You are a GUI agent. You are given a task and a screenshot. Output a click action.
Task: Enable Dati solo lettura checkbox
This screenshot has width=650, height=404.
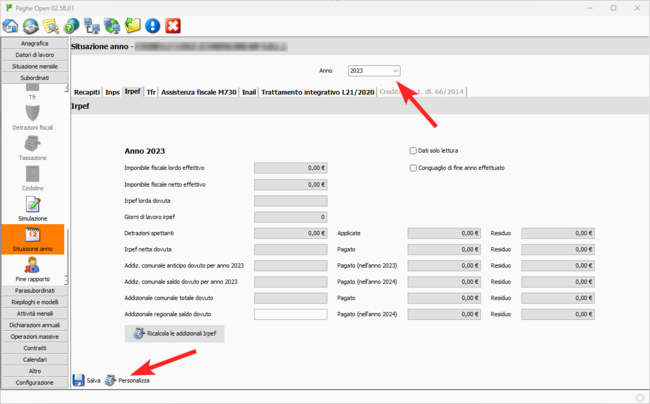412,151
